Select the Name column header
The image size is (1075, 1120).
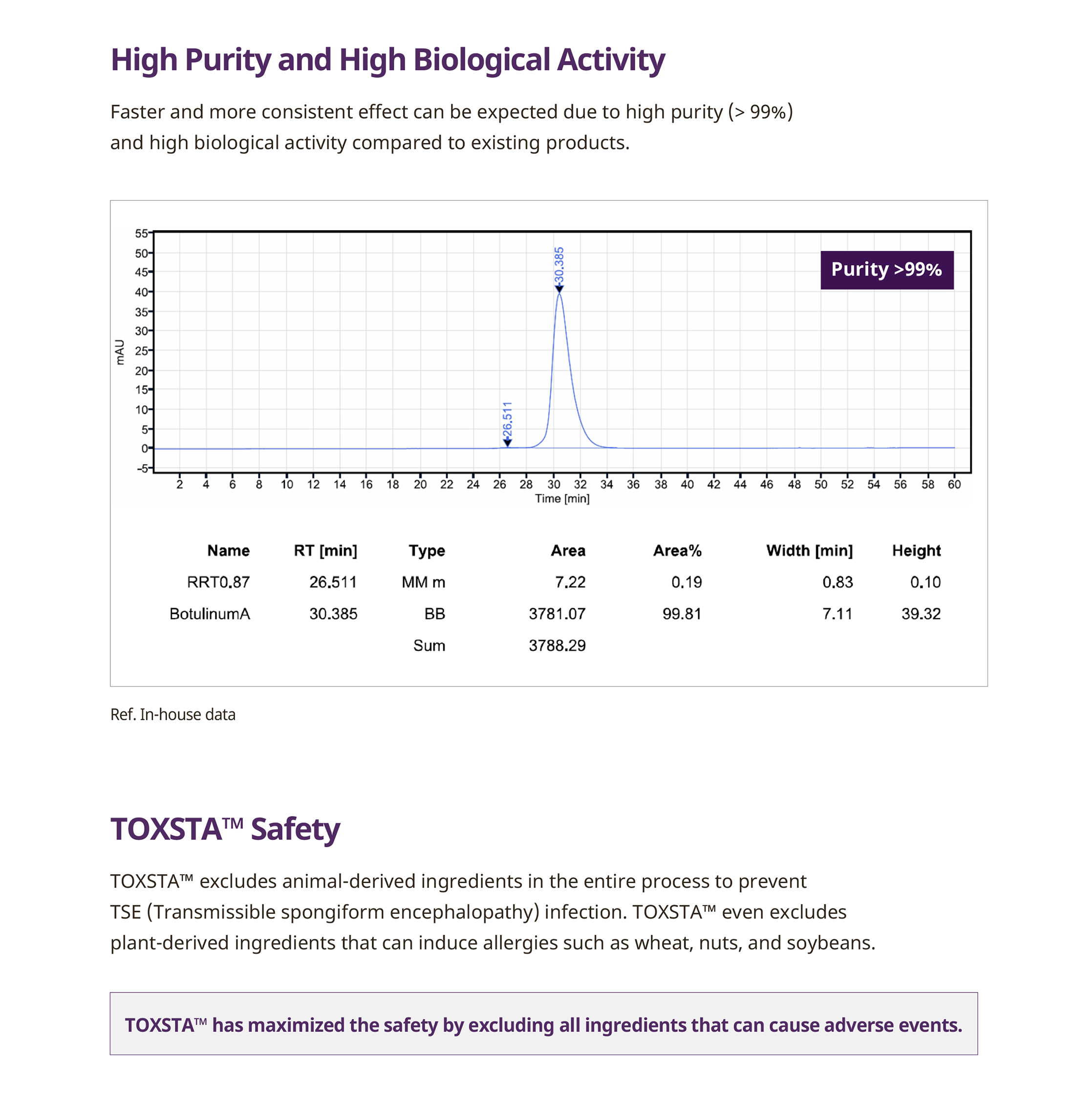[228, 550]
